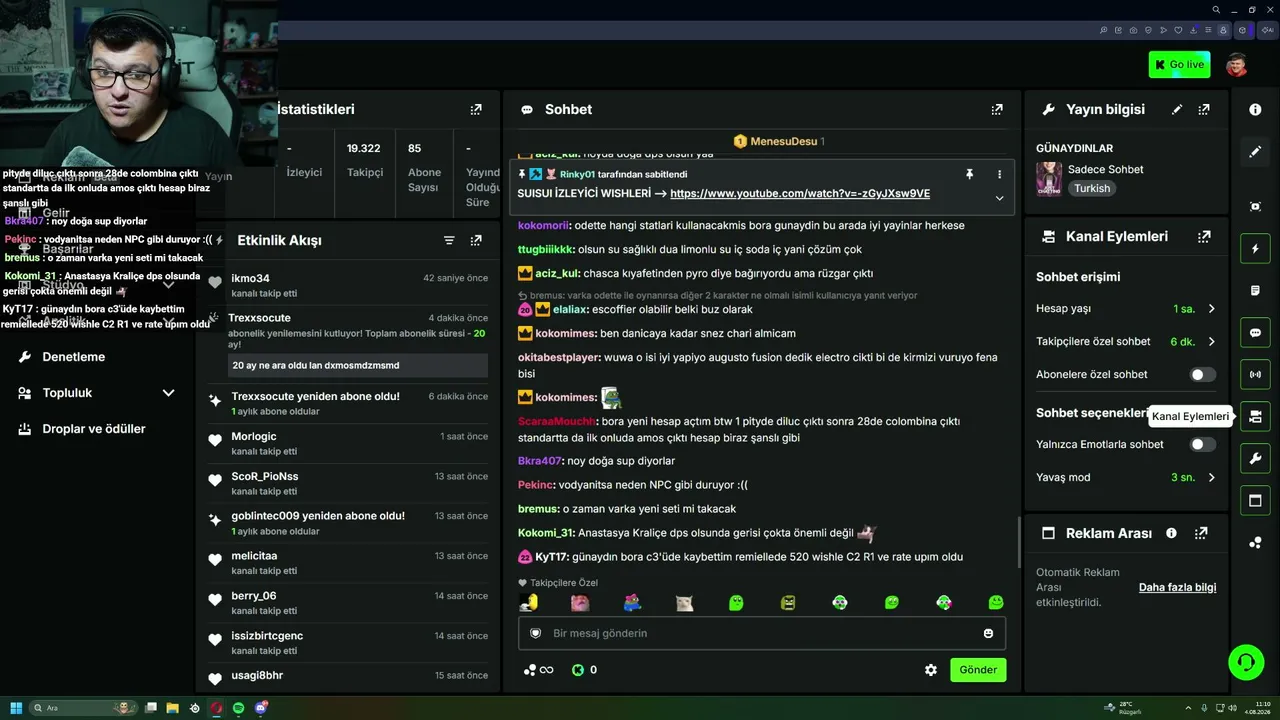The width and height of the screenshot is (1280, 720).
Task: Click the lightning bolt sidebar icon
Action: pyautogui.click(x=1255, y=248)
